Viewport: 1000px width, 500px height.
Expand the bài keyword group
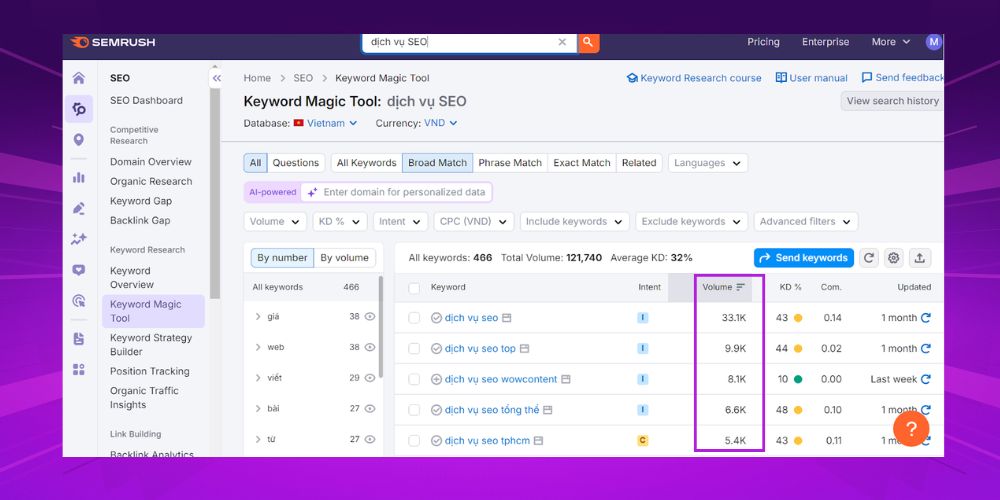click(258, 408)
